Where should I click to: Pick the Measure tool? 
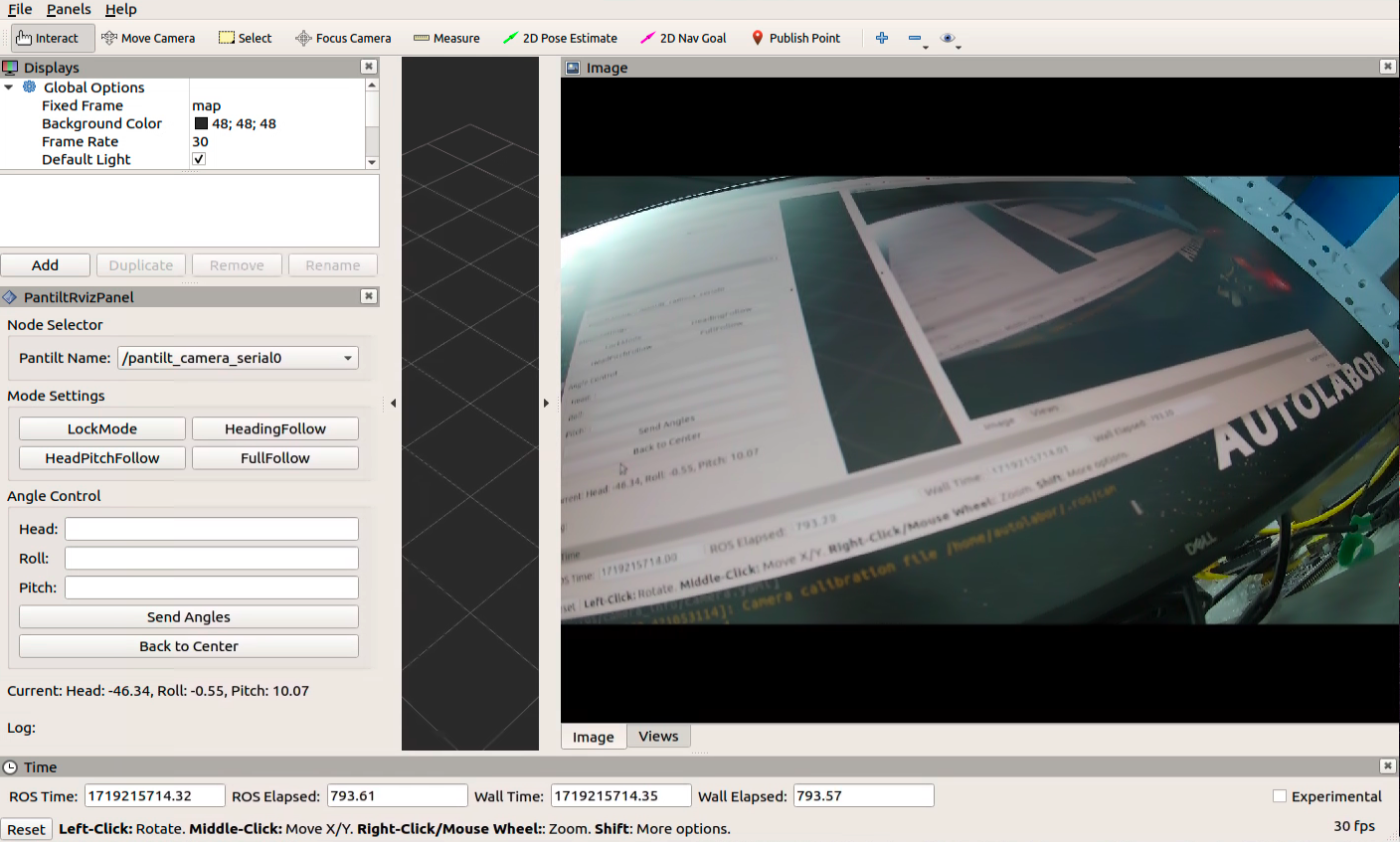(446, 38)
